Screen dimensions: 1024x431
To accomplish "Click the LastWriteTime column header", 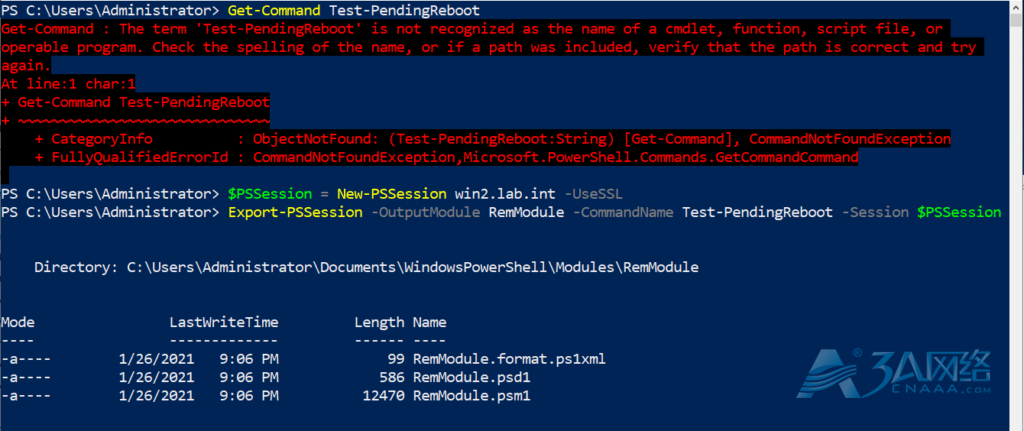I will point(224,322).
